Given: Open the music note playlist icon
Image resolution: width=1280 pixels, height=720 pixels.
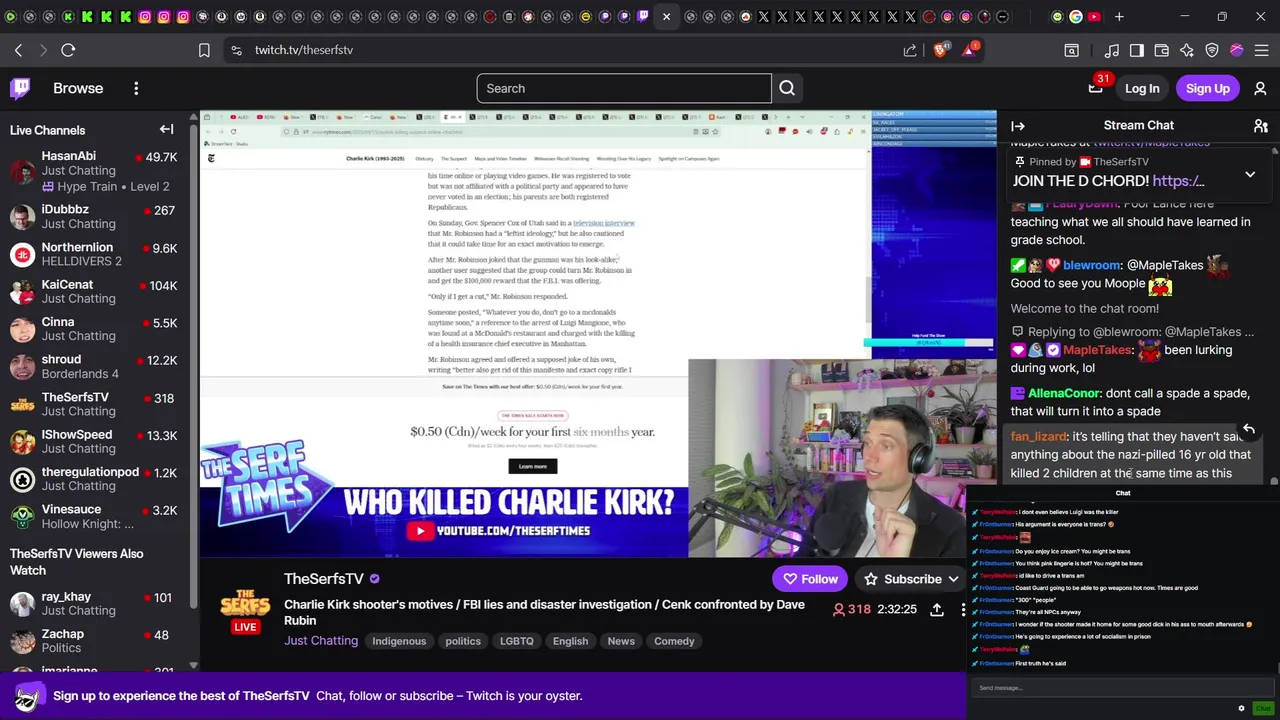Looking at the screenshot, I should coord(1112,50).
